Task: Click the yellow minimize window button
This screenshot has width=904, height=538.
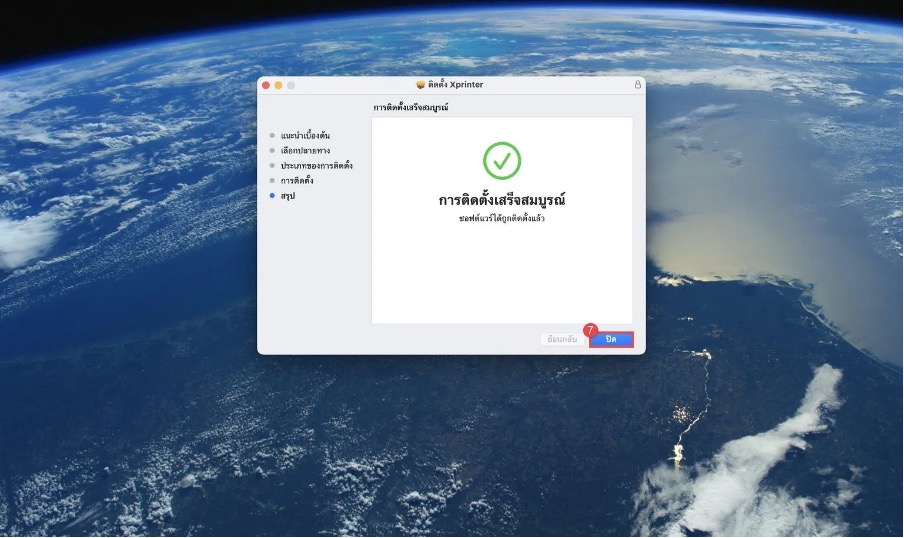Action: coord(278,85)
